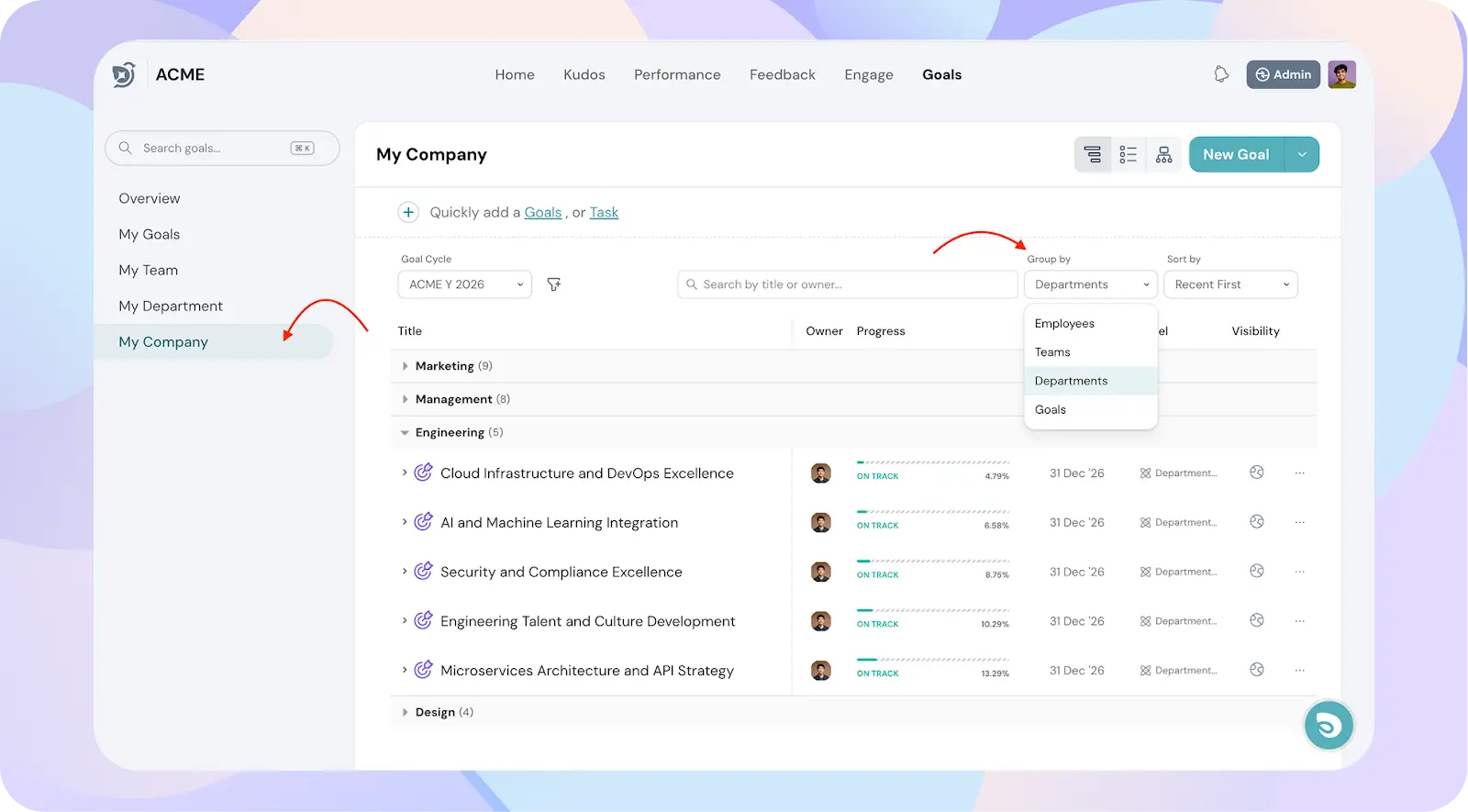The width and height of the screenshot is (1468, 812).
Task: Open more options for Cloud Infrastructure goal
Action: click(x=1299, y=473)
